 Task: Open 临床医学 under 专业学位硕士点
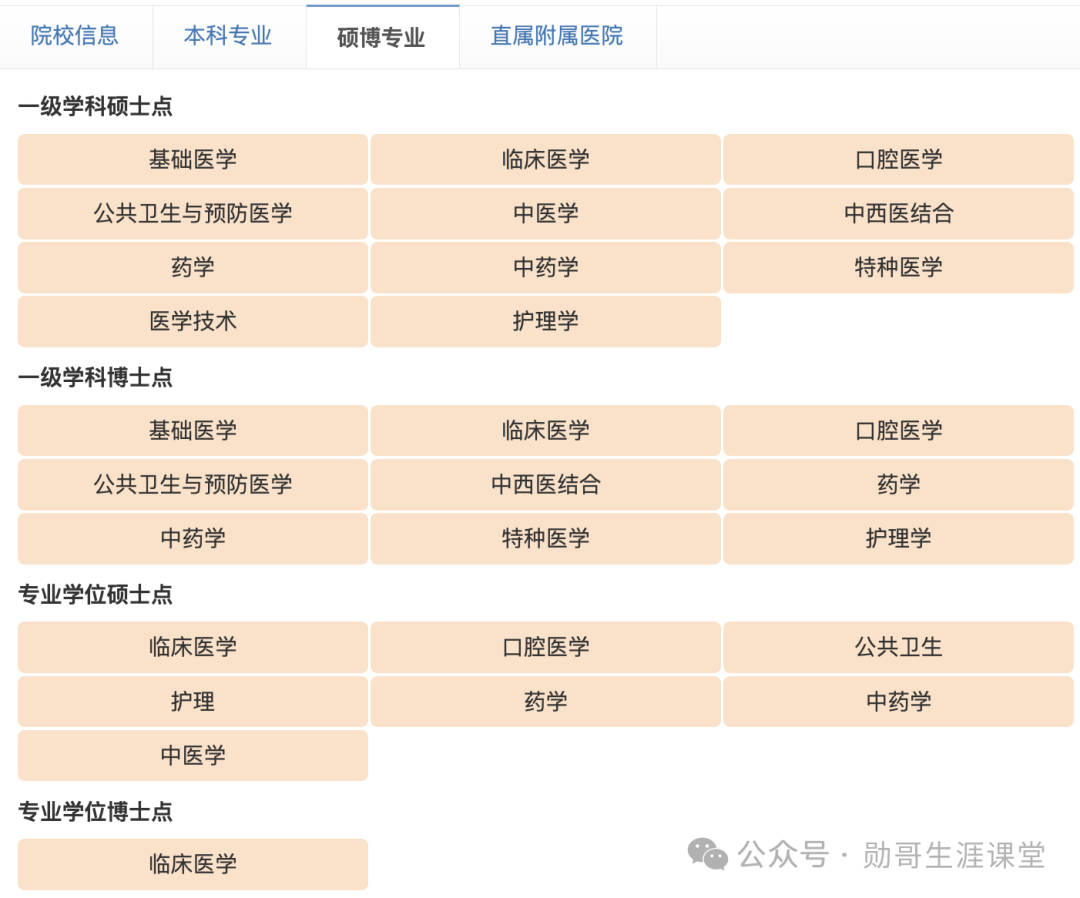coord(192,647)
